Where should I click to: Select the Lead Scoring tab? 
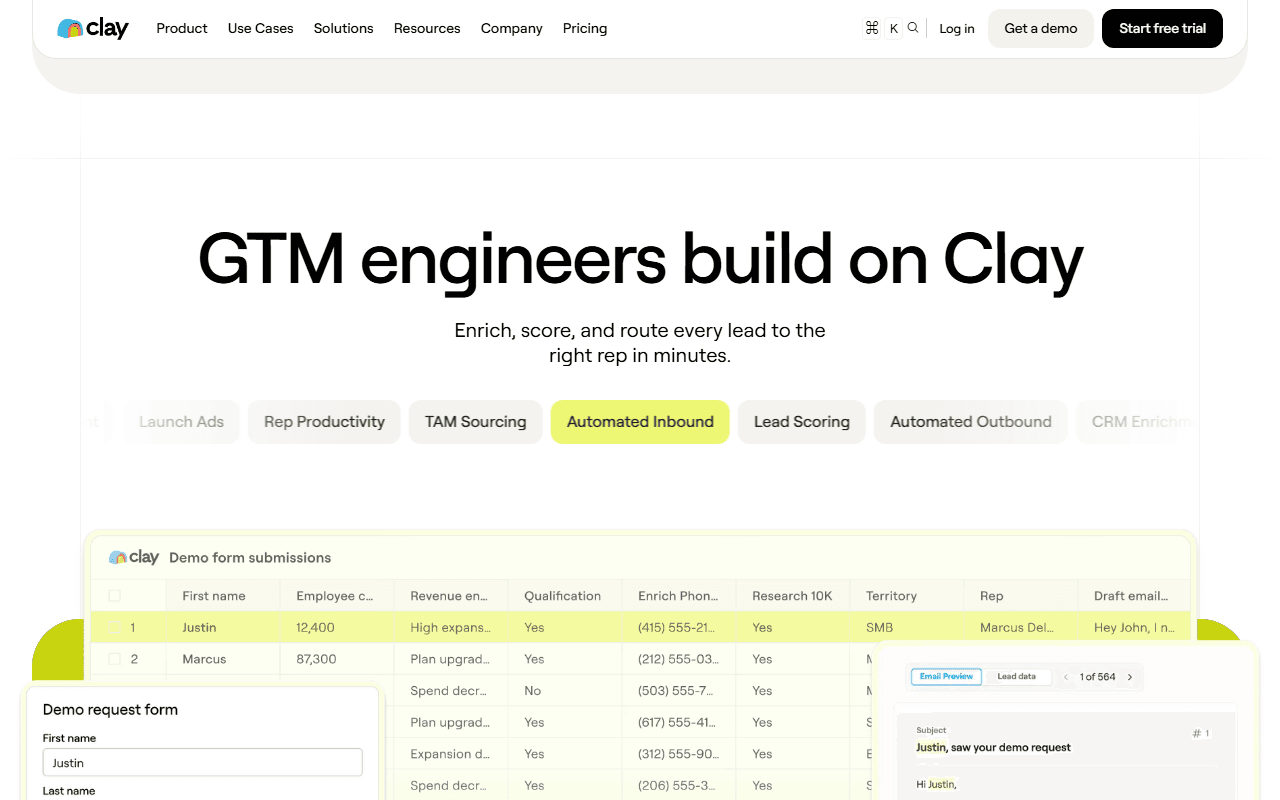click(802, 422)
